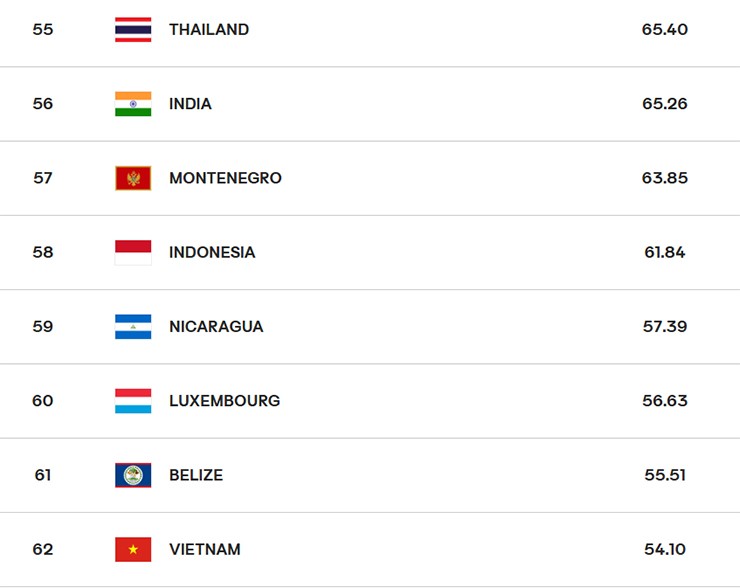
Task: Click the Luxembourg flag icon
Action: tap(133, 401)
